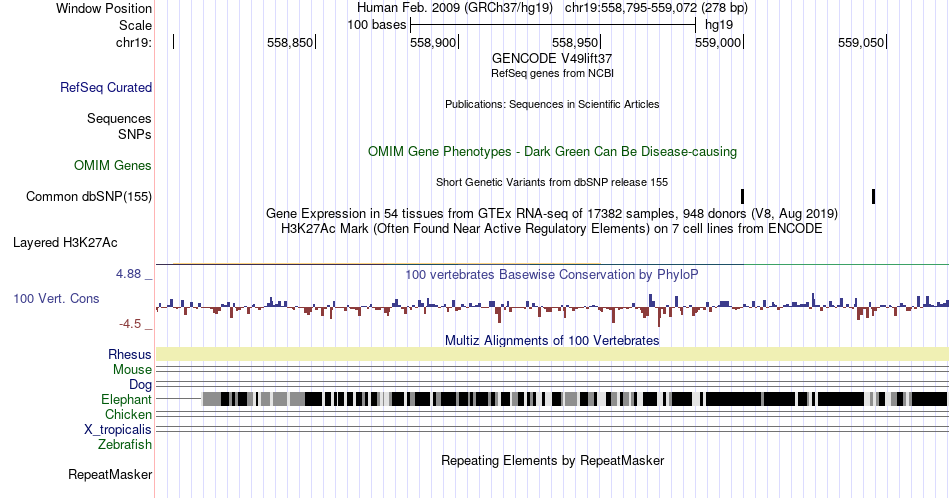Click the RepeatMasker track label
The width and height of the screenshot is (950, 498).
(110, 474)
